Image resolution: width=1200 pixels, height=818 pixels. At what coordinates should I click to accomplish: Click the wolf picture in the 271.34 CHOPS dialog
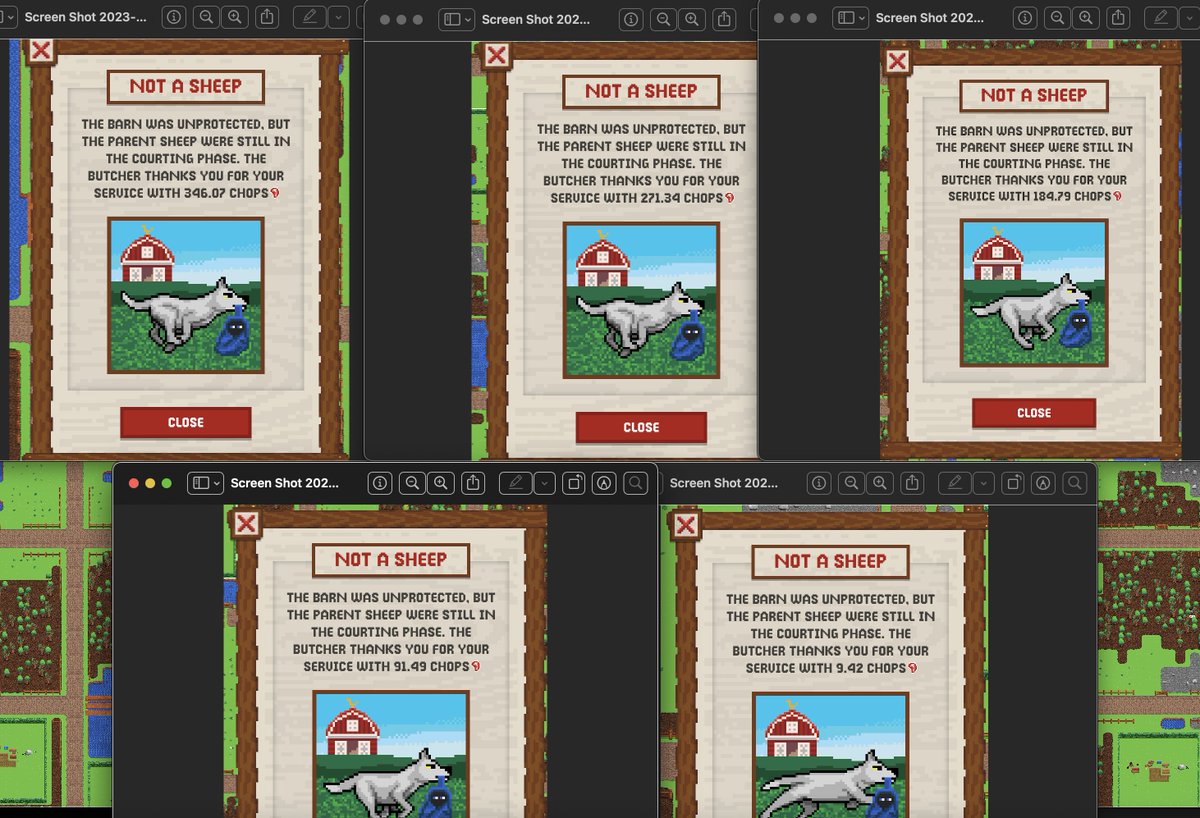click(x=641, y=300)
